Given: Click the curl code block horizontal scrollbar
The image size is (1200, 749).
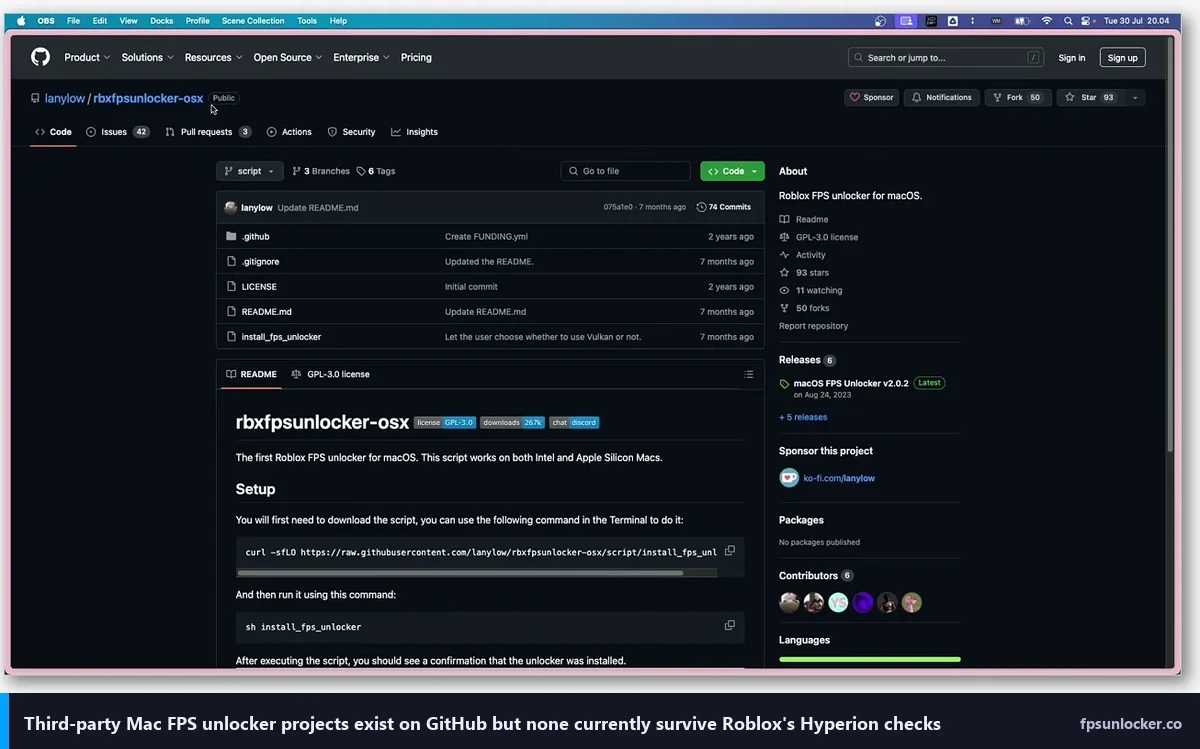Looking at the screenshot, I should point(460,573).
